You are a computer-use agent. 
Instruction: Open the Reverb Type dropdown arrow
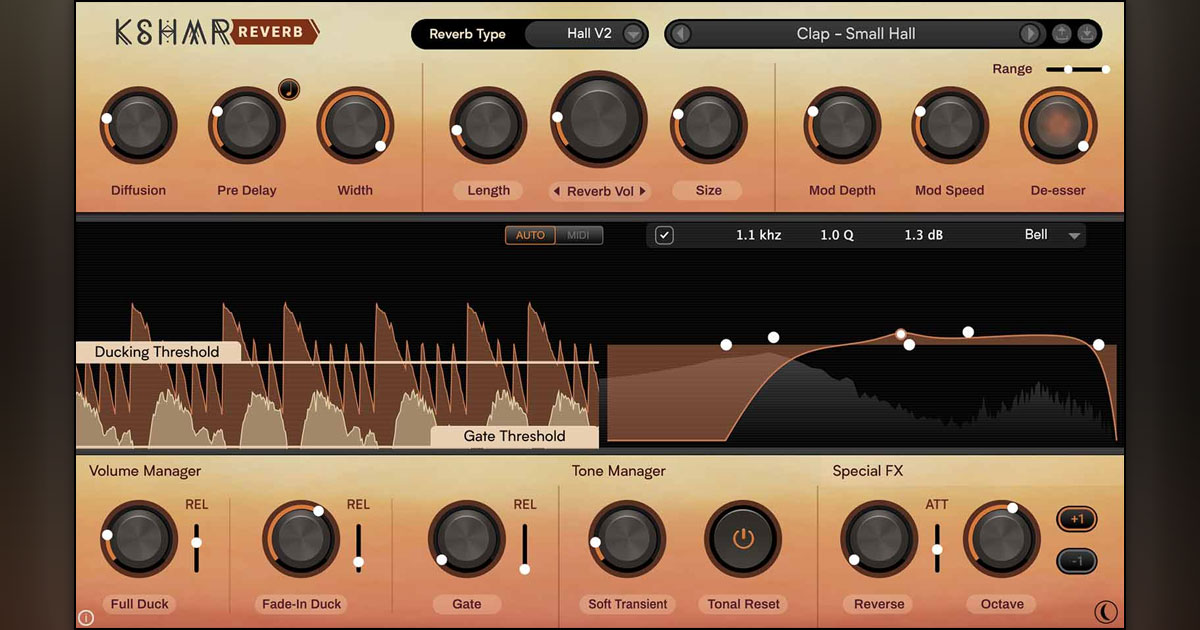[x=633, y=34]
